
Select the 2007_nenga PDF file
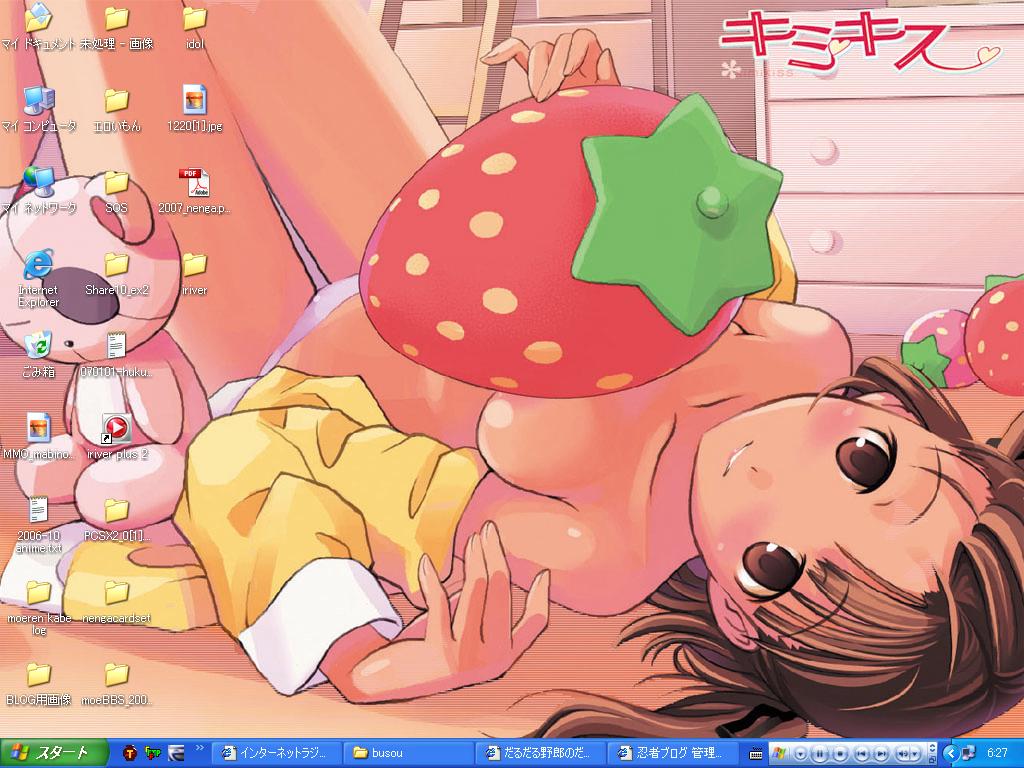(x=195, y=191)
